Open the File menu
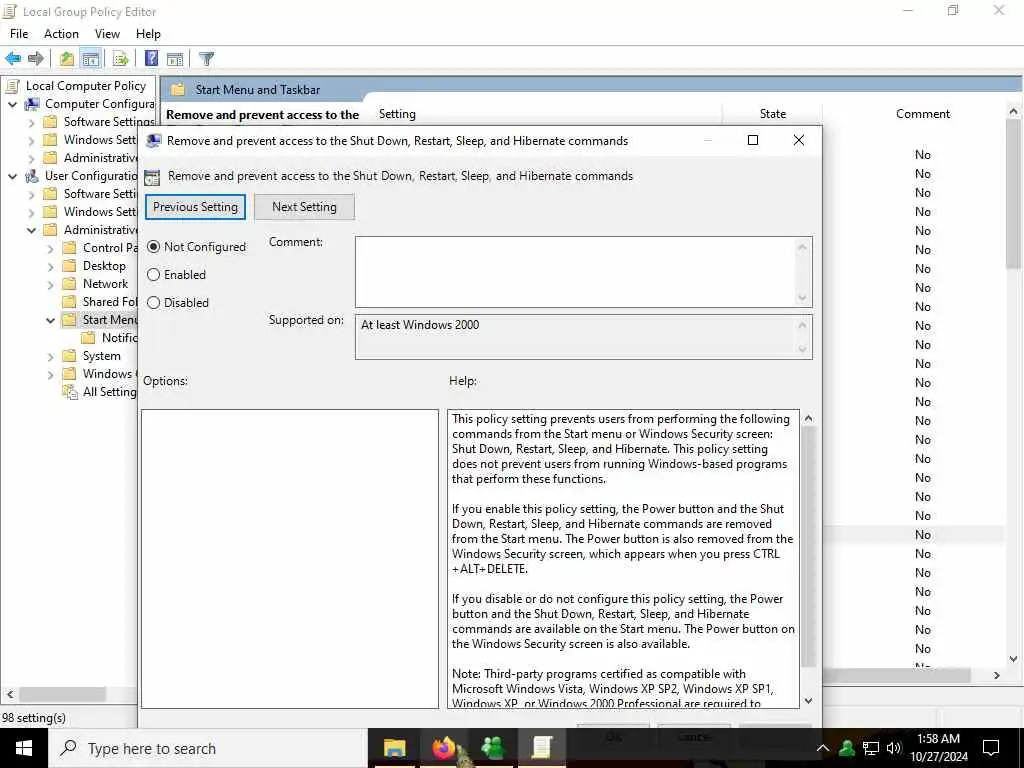 [19, 34]
